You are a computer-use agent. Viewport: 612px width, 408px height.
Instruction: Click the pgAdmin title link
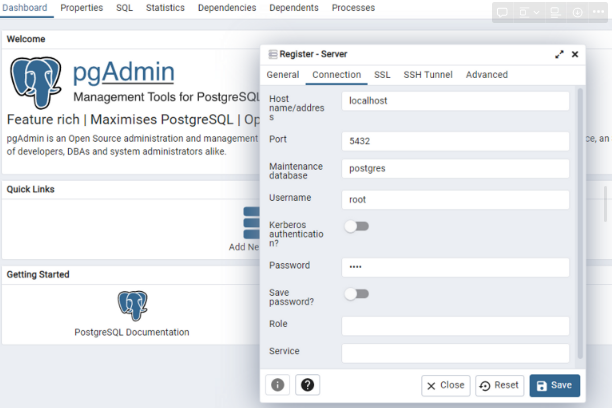tap(123, 72)
